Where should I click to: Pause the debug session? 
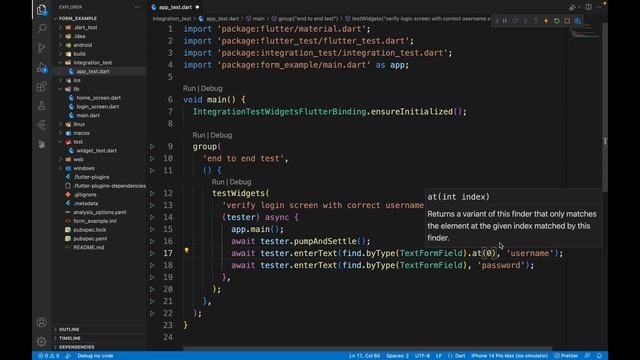pos(505,21)
